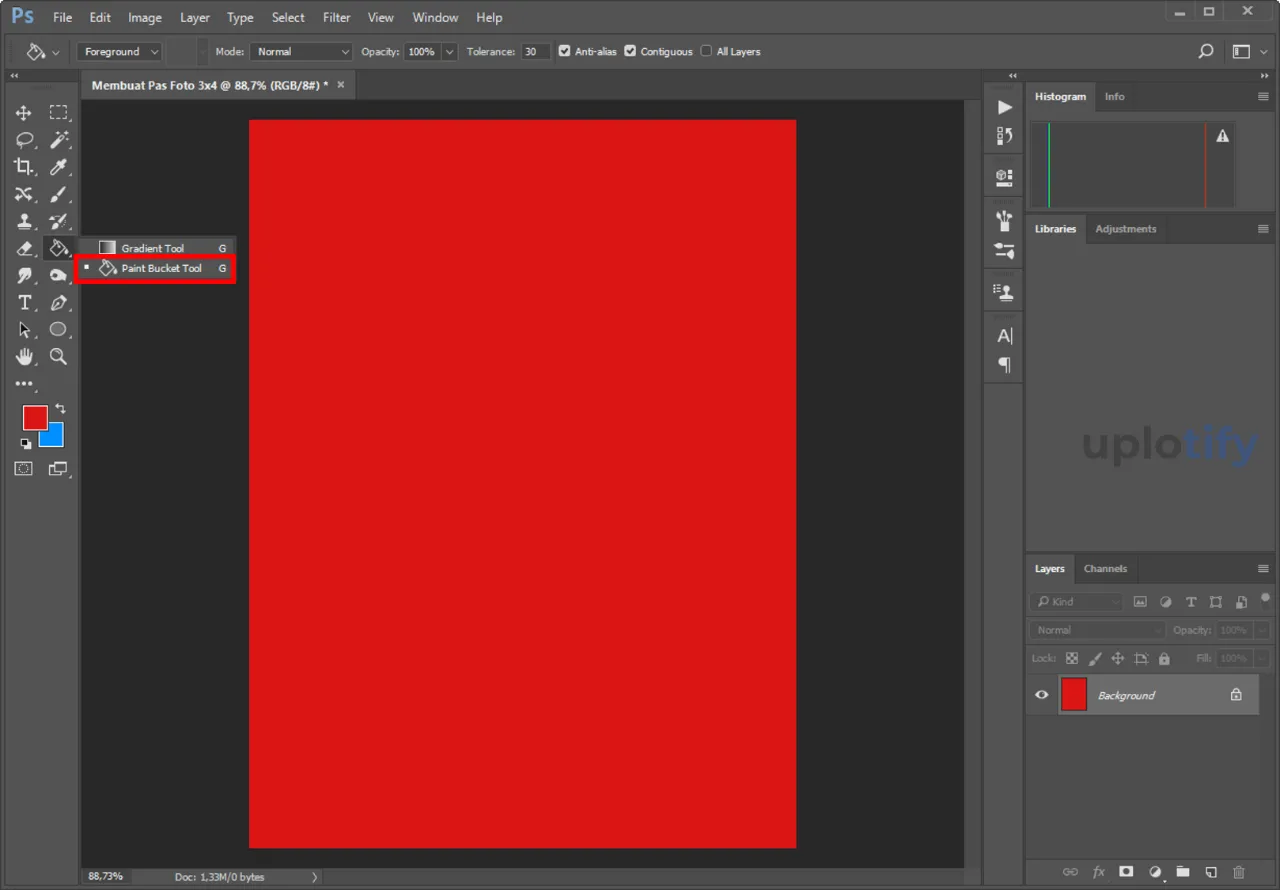
Task: Open the Character panel icon
Action: (1004, 336)
